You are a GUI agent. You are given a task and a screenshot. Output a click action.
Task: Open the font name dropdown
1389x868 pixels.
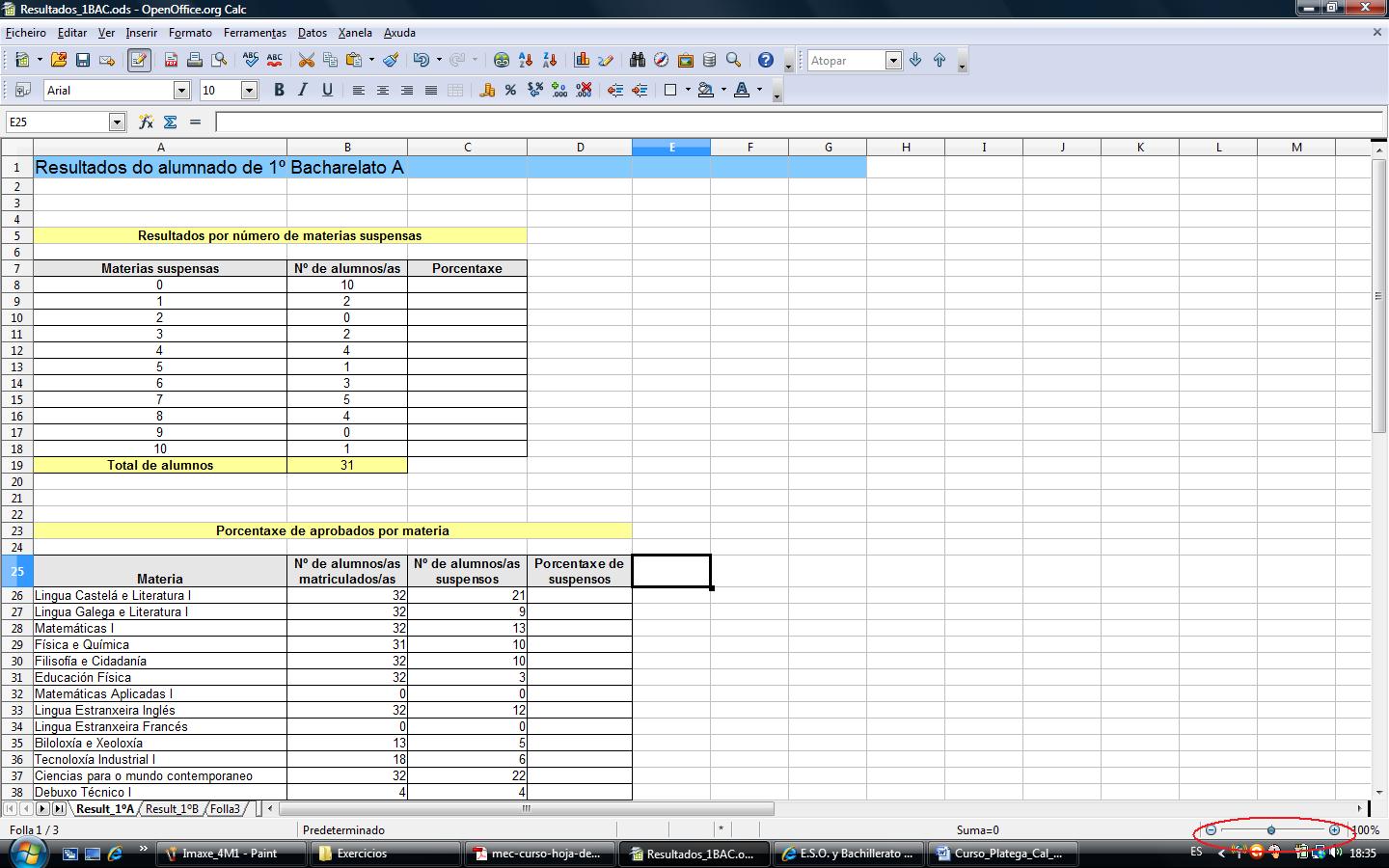tap(181, 90)
